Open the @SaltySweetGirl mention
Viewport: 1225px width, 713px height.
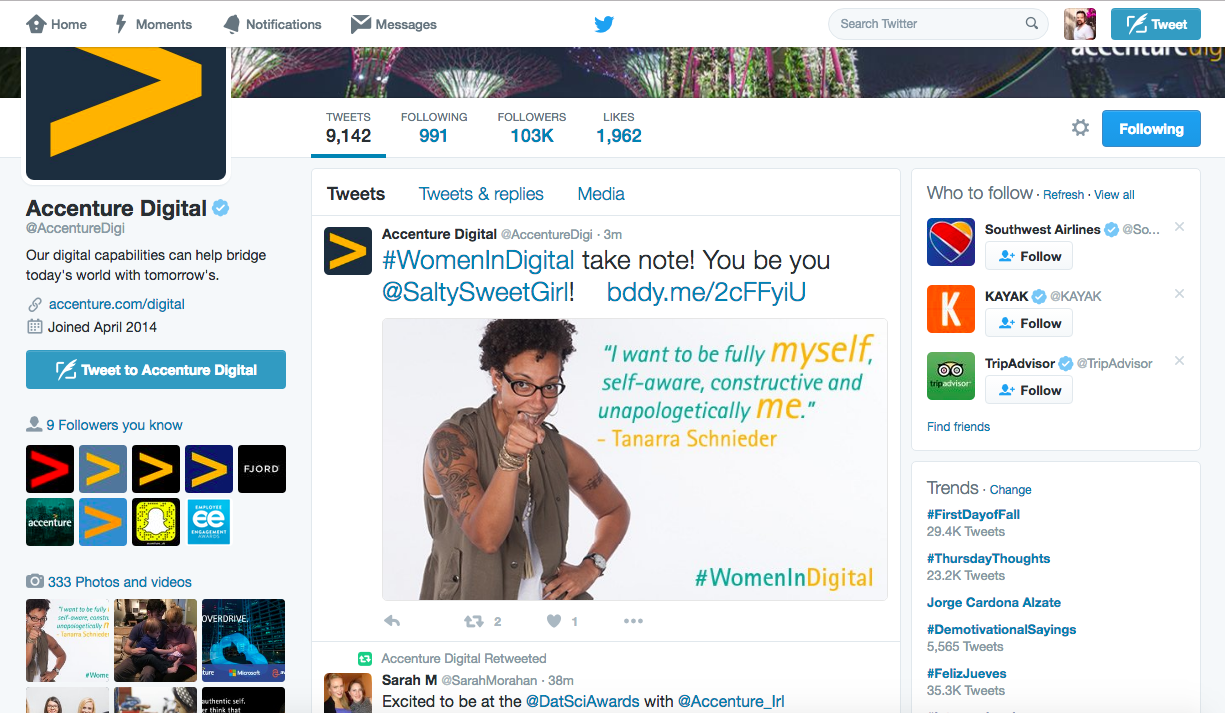pyautogui.click(x=475, y=292)
